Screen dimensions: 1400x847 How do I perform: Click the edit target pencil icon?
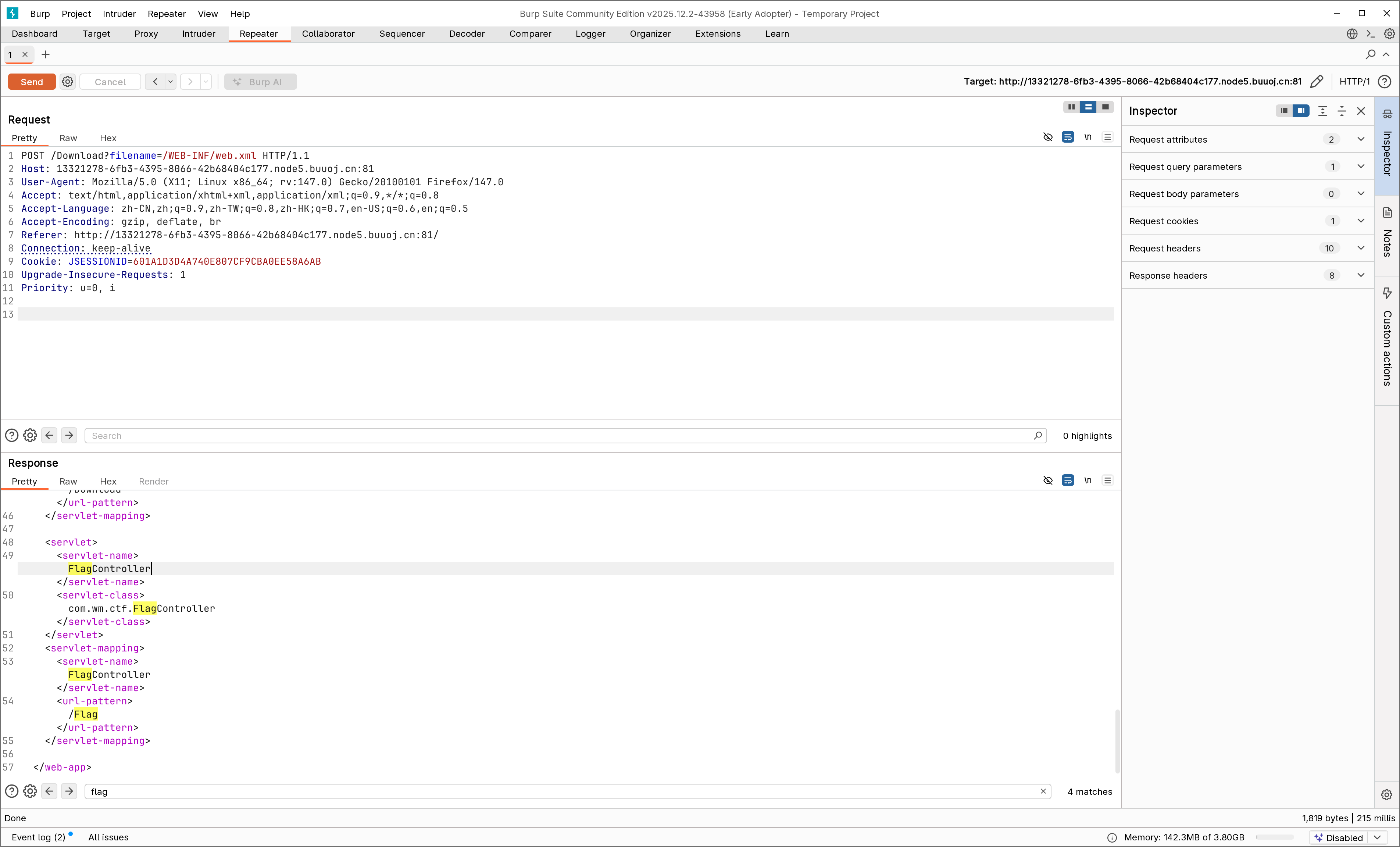coord(1317,82)
